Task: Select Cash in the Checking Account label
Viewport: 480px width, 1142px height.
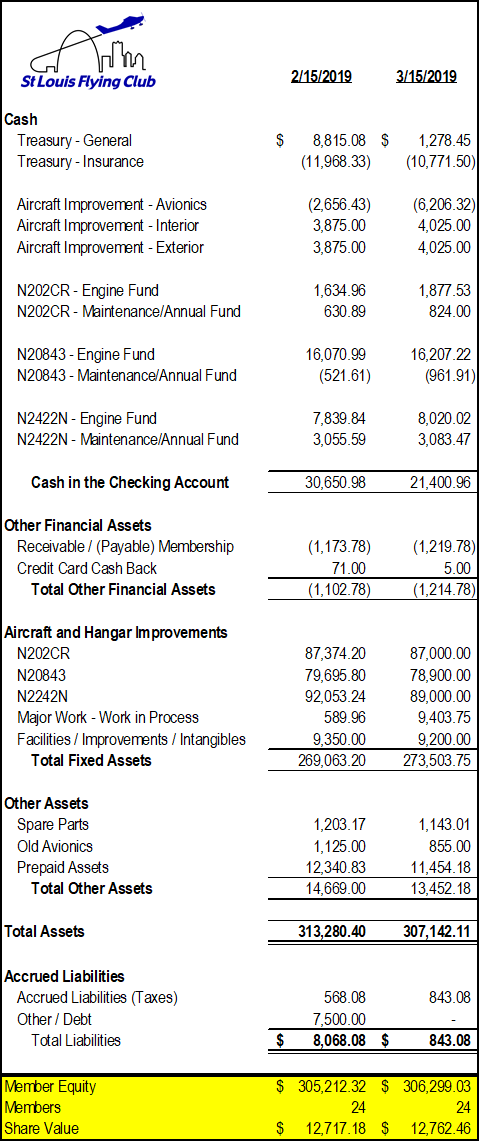Action: (130, 482)
